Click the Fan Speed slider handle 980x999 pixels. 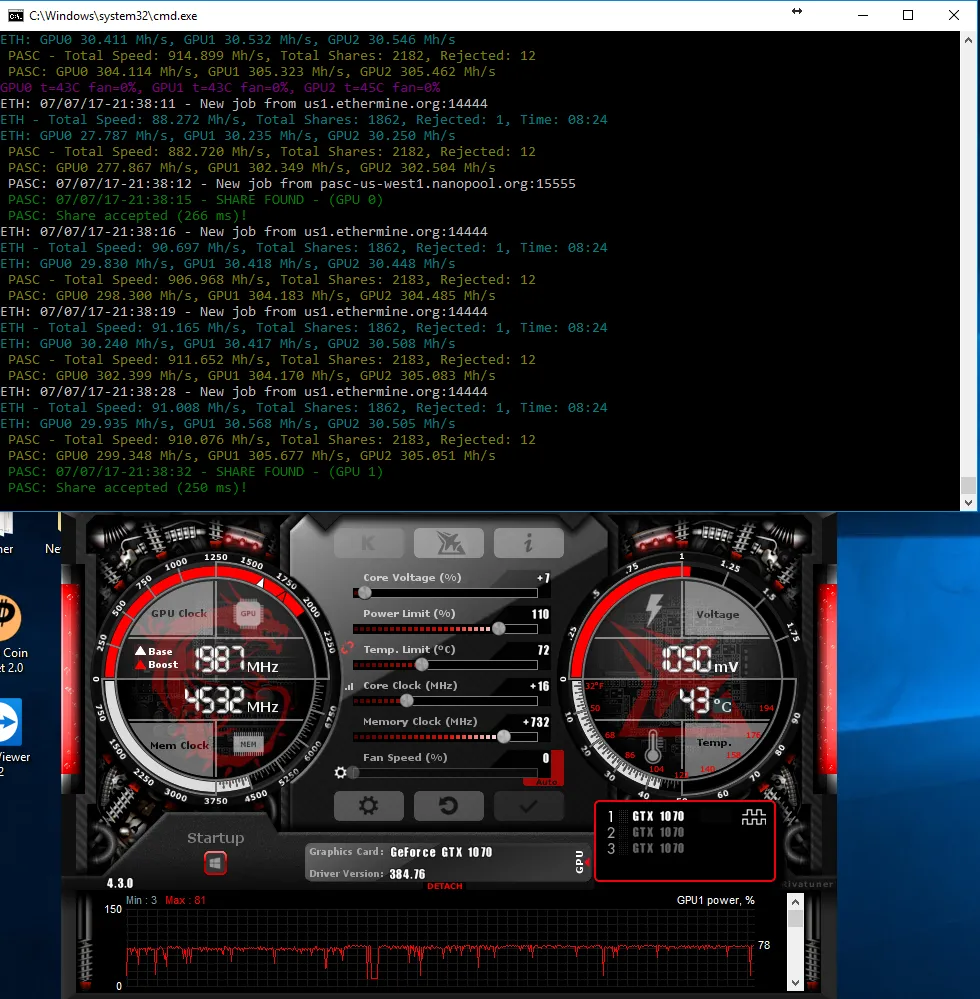point(354,773)
